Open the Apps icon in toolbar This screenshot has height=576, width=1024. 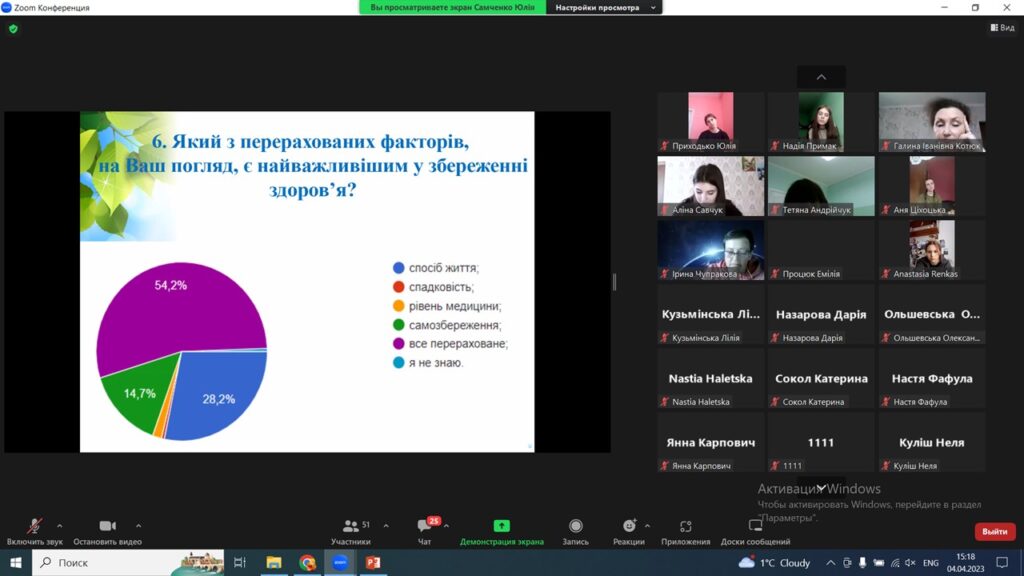685,526
